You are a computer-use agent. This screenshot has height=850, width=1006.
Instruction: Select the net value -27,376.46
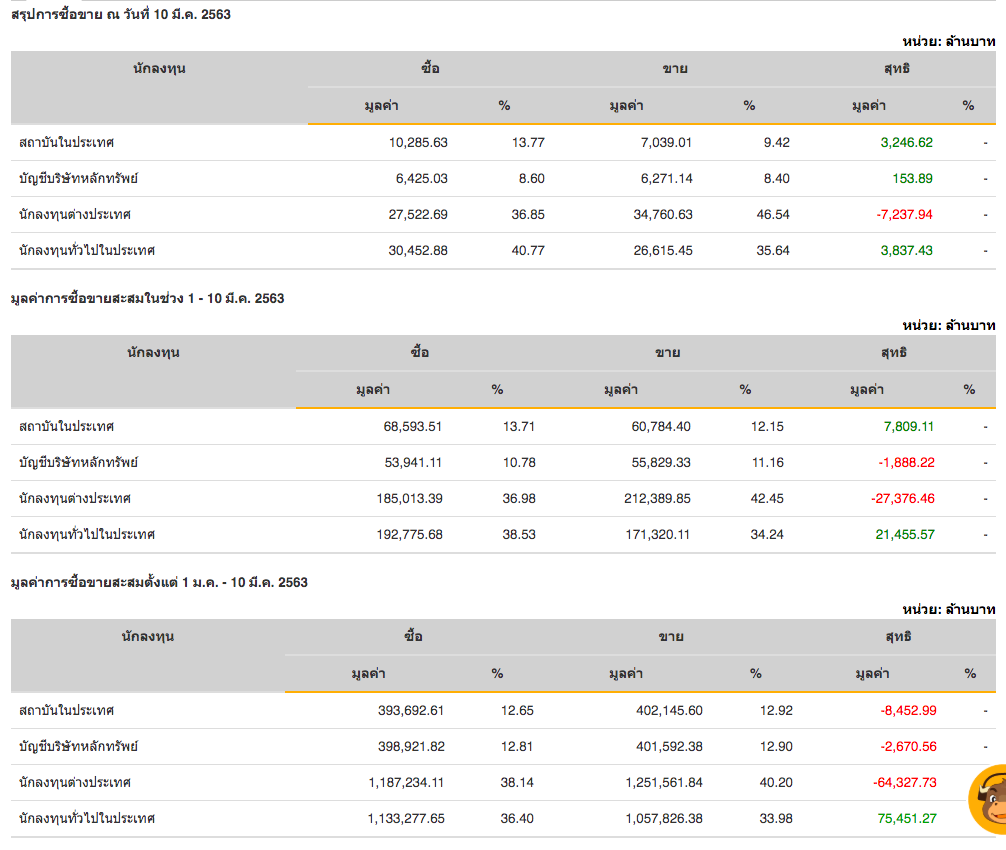pyautogui.click(x=902, y=498)
